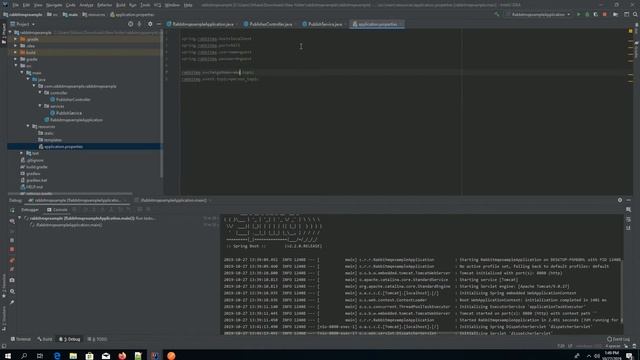This screenshot has width=640, height=360.
Task: Open the File menu
Action: 16,5
